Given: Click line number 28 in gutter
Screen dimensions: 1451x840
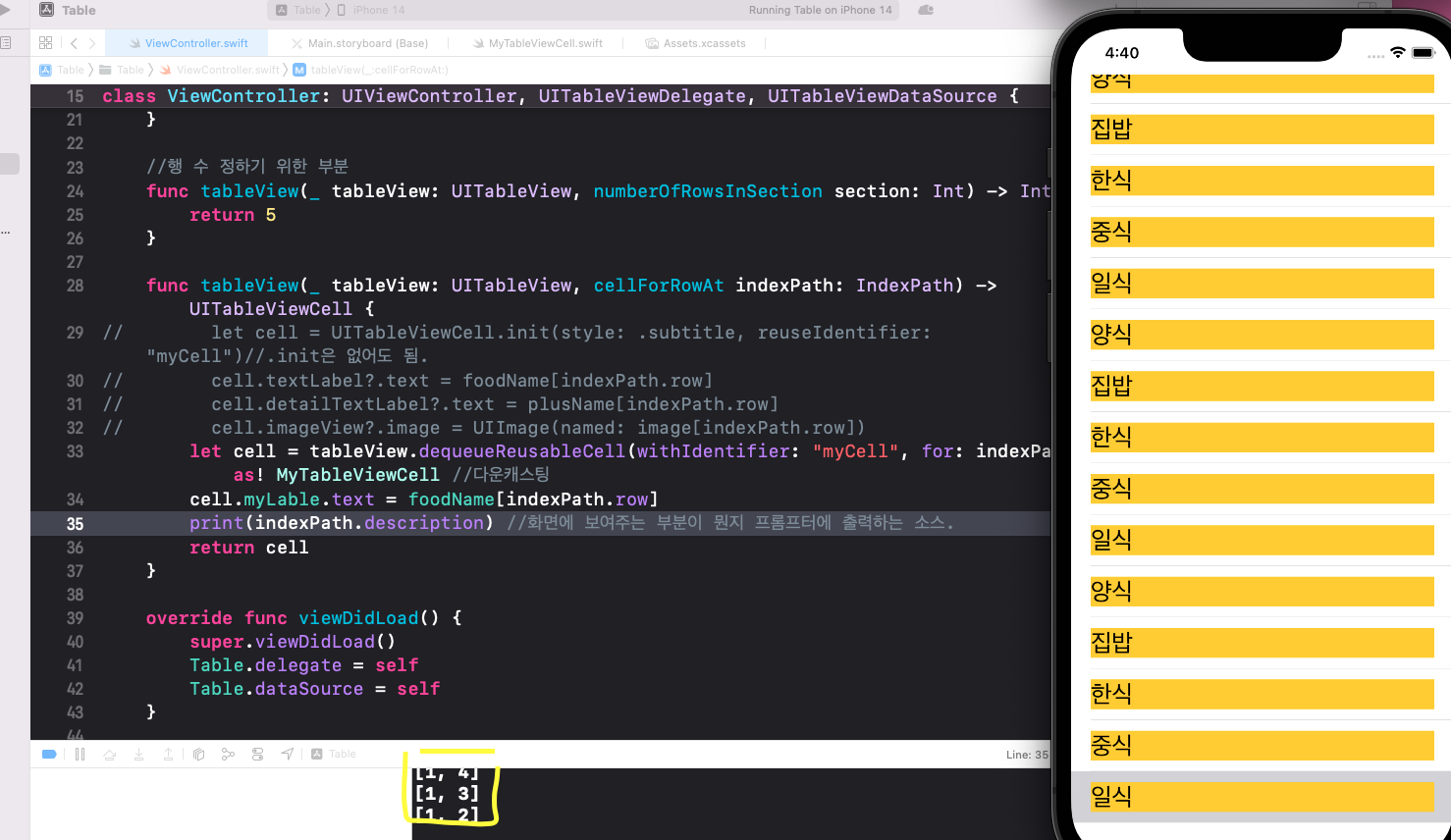Looking at the screenshot, I should tap(75, 286).
